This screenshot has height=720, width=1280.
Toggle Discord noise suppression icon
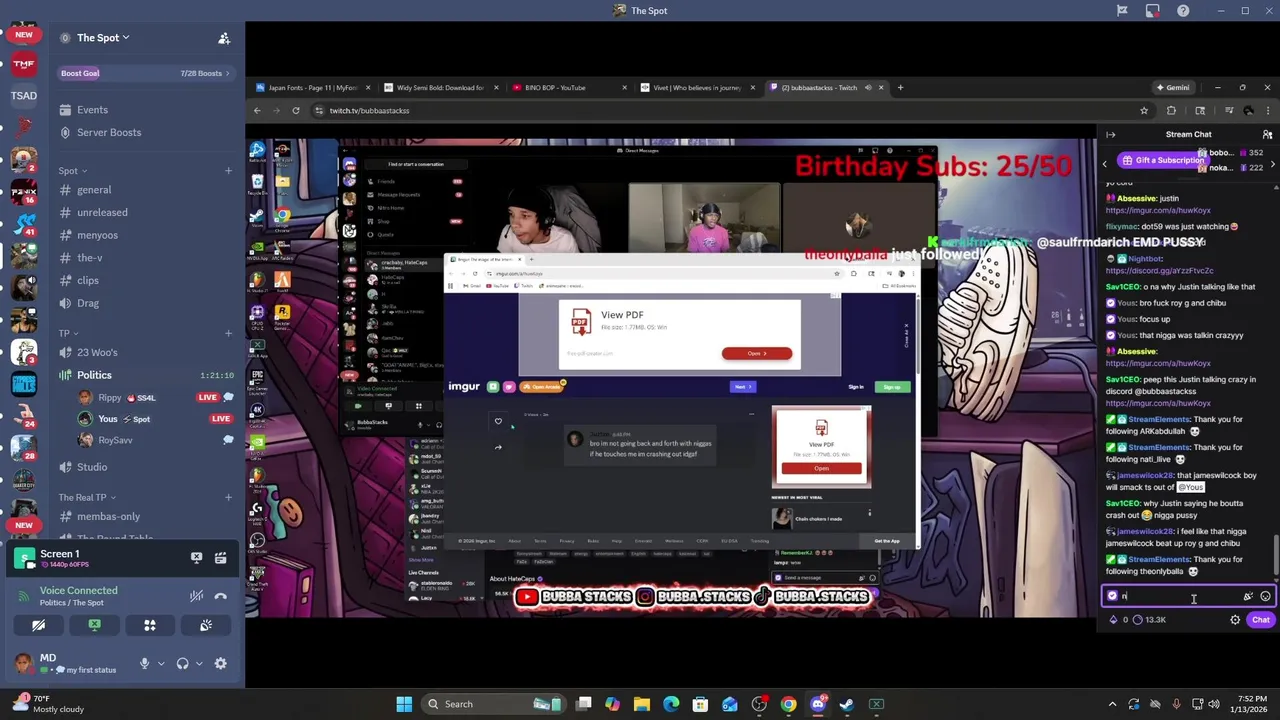196,596
